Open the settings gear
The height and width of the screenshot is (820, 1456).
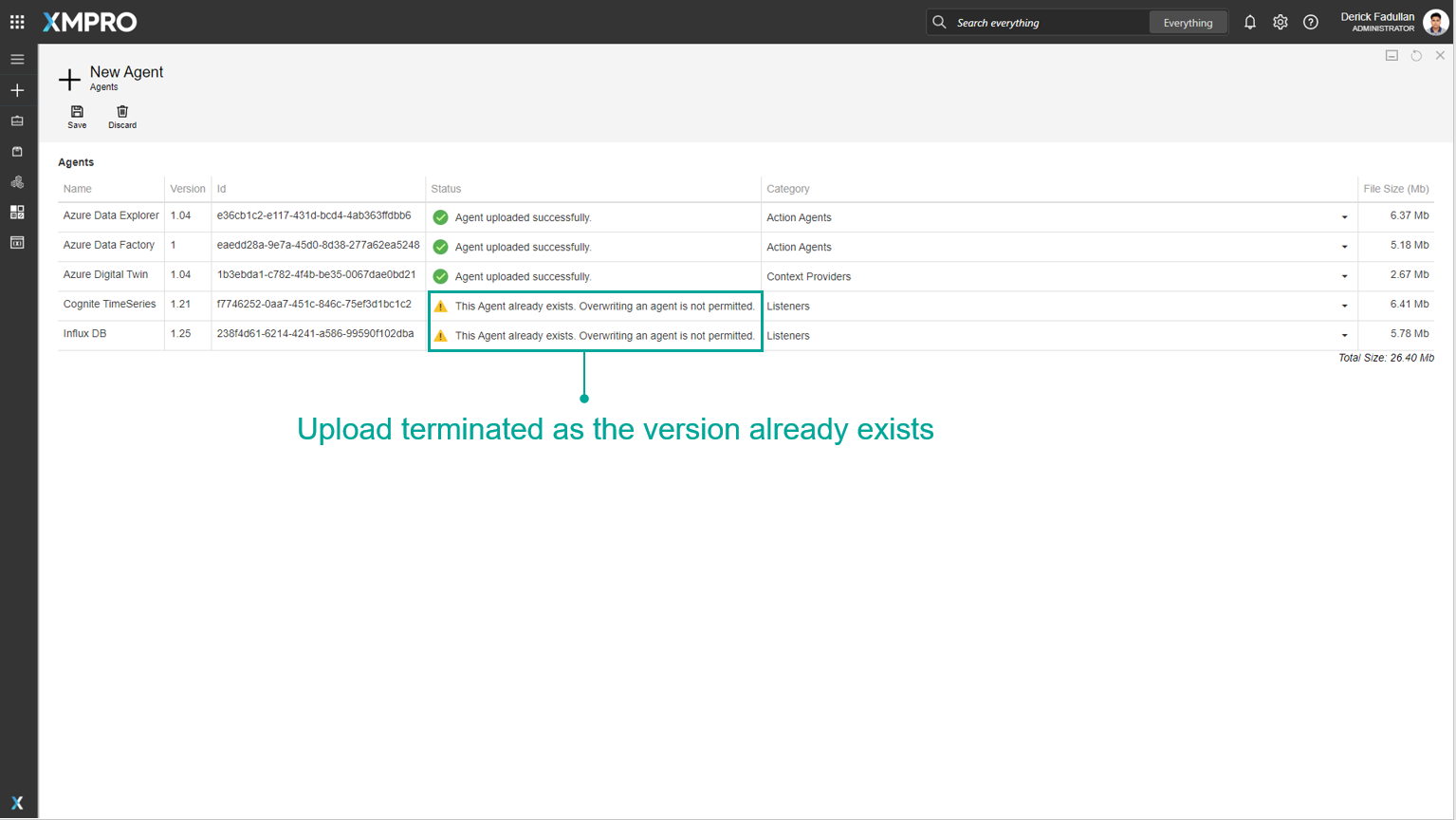1280,22
